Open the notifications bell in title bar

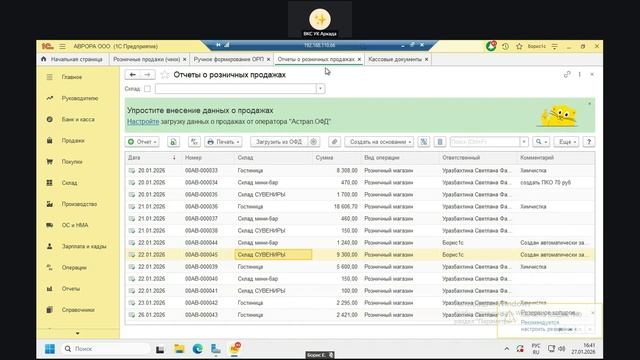click(491, 46)
